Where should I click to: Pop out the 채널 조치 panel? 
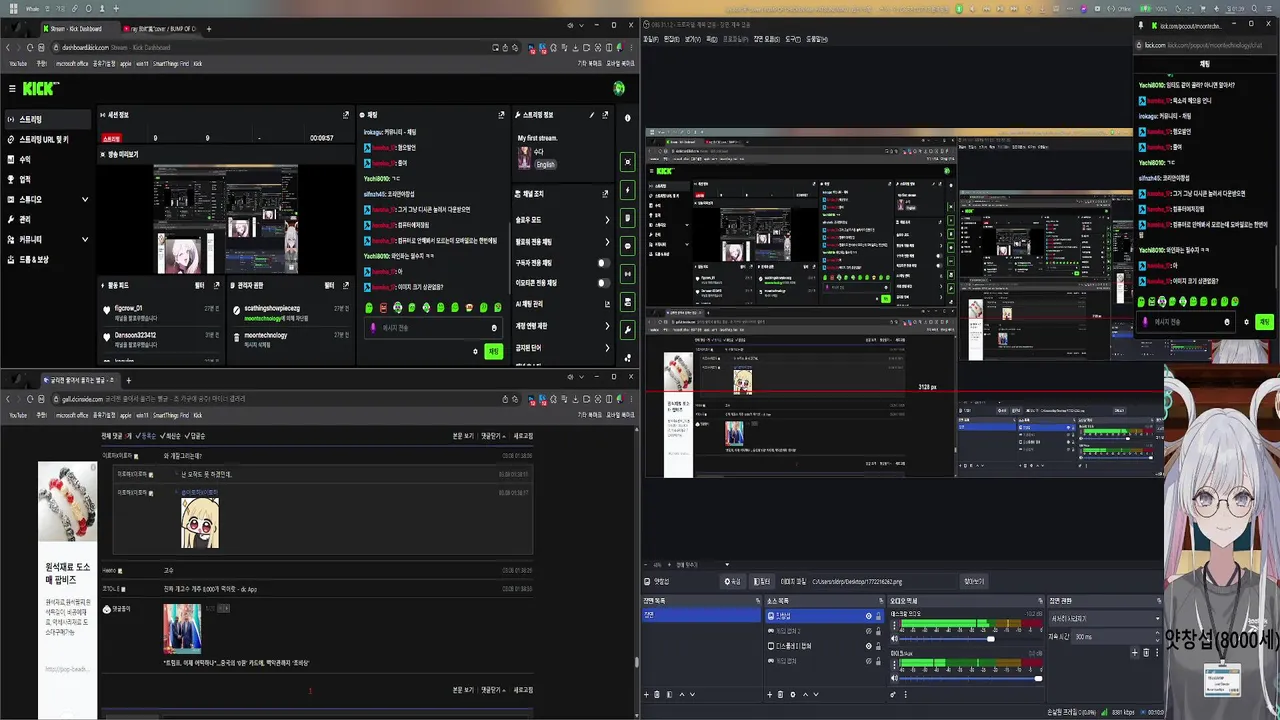coord(605,194)
